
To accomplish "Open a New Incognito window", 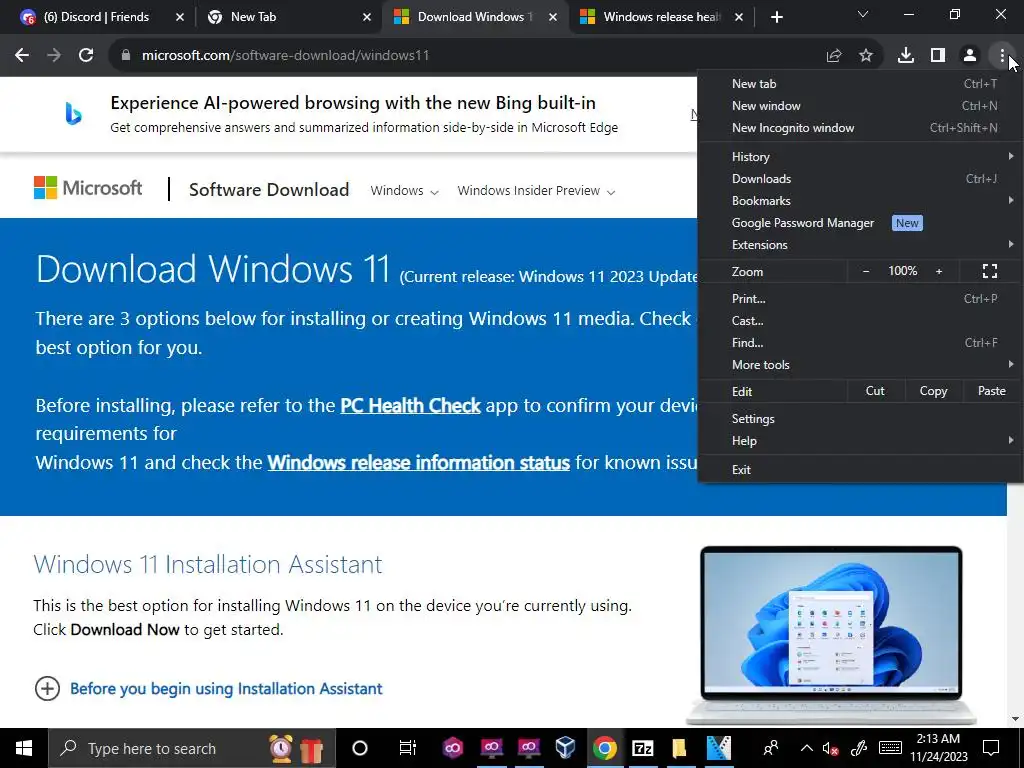I will [x=860, y=128].
